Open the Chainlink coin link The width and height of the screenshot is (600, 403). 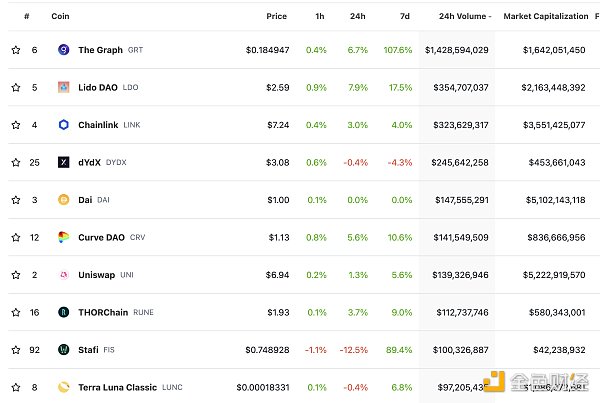tap(98, 125)
